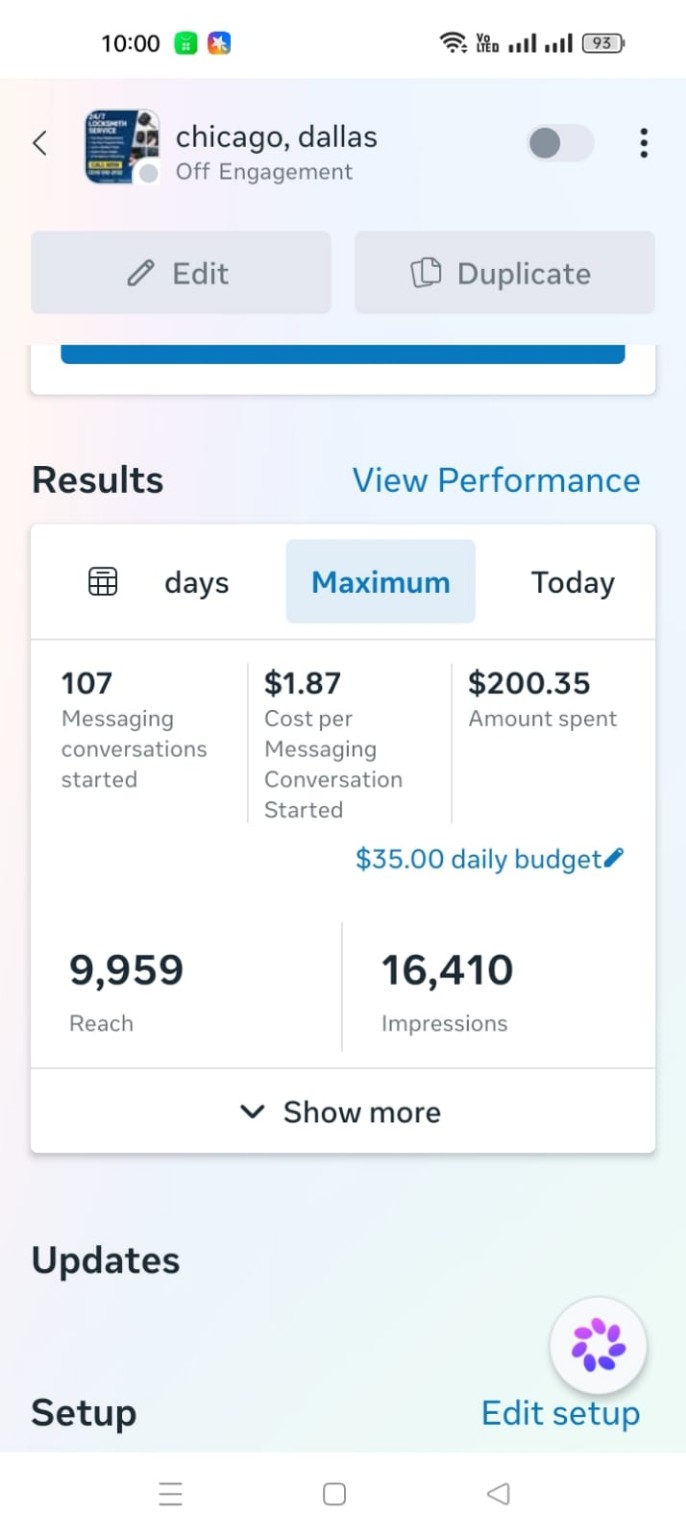This screenshot has width=686, height=1536.
Task: Select the days range tab
Action: click(197, 582)
